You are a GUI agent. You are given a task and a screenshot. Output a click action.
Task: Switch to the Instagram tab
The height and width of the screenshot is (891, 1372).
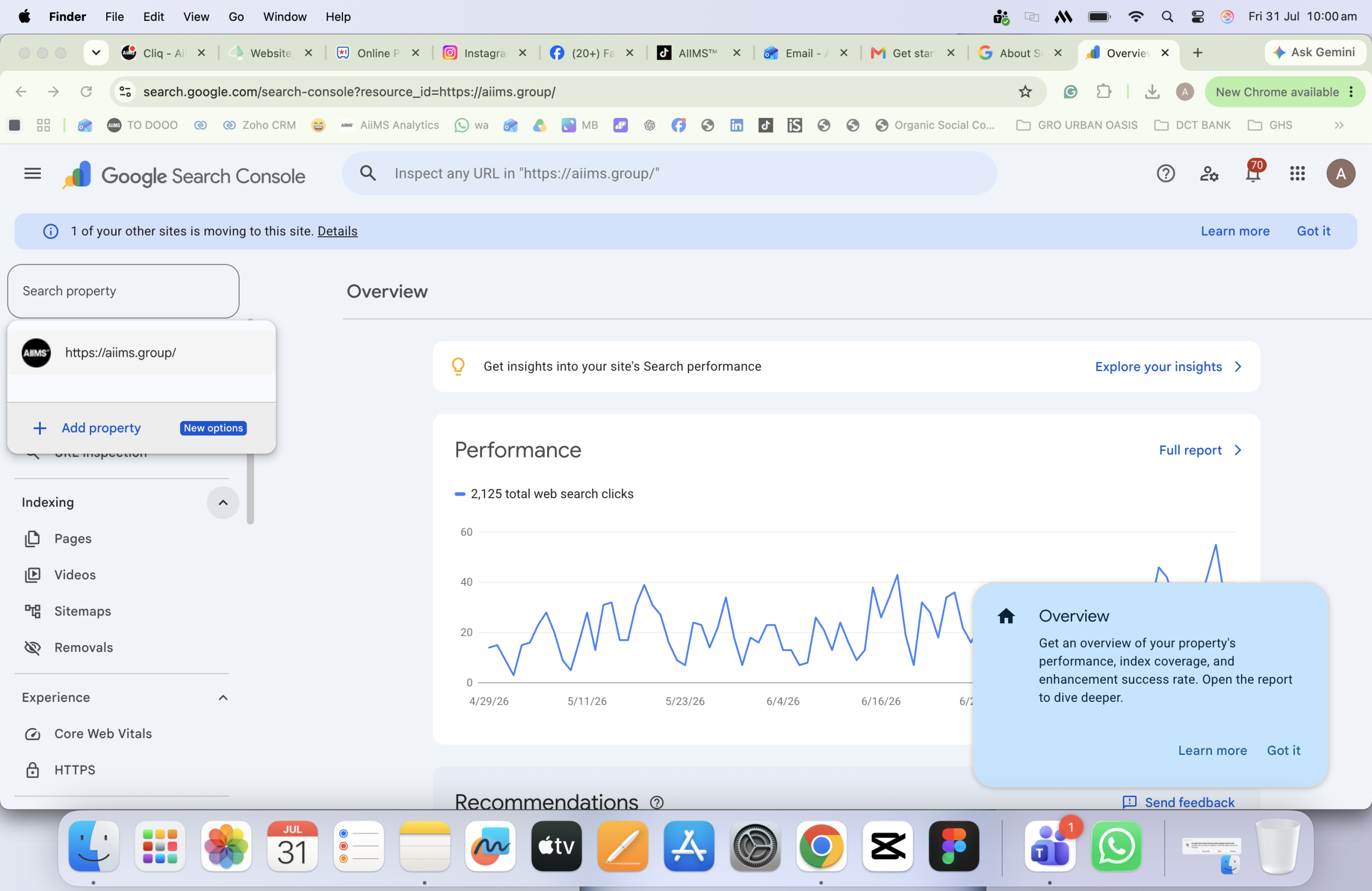[484, 53]
